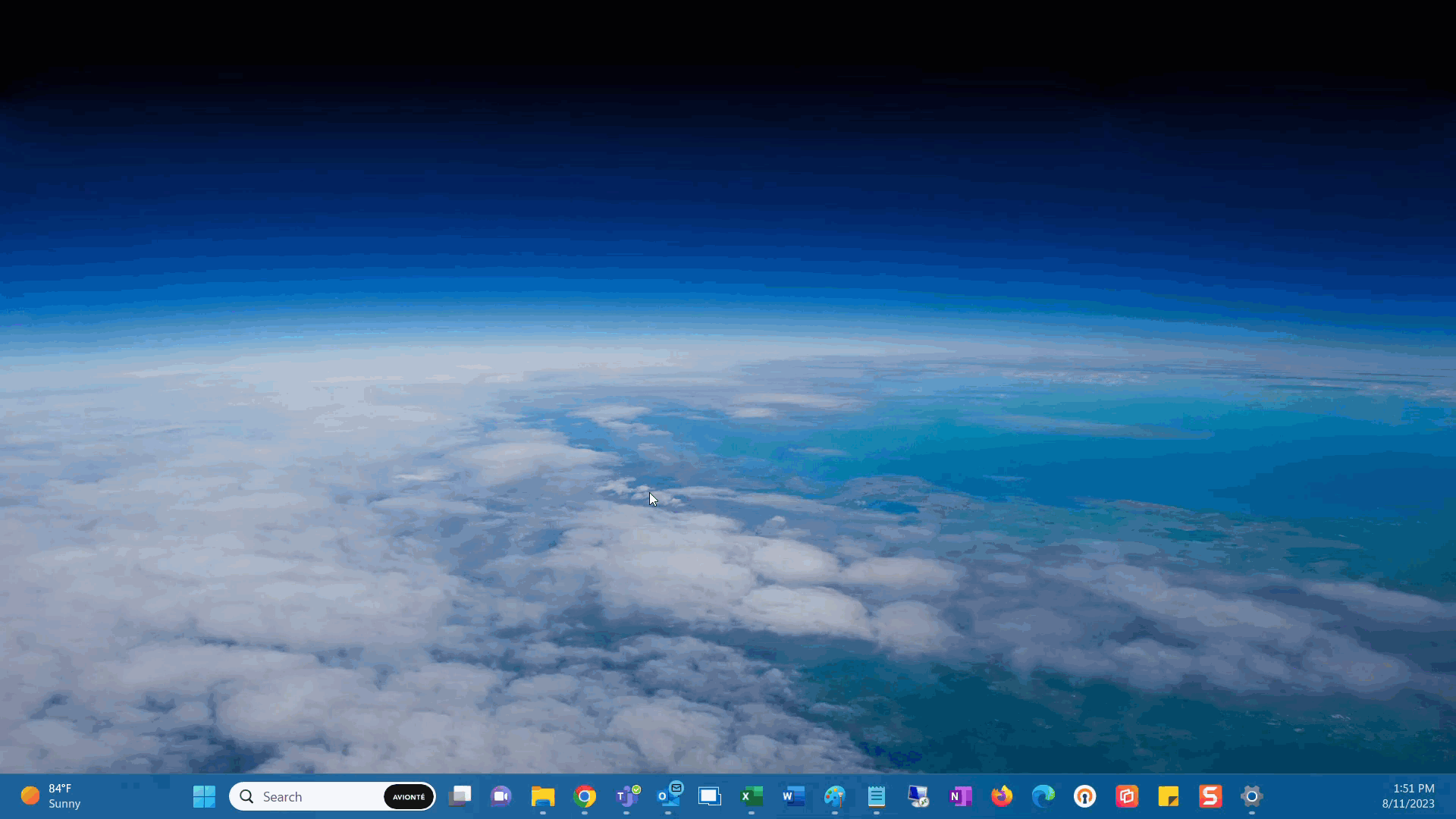Open Settings gear from the taskbar
1456x819 pixels.
(1252, 796)
